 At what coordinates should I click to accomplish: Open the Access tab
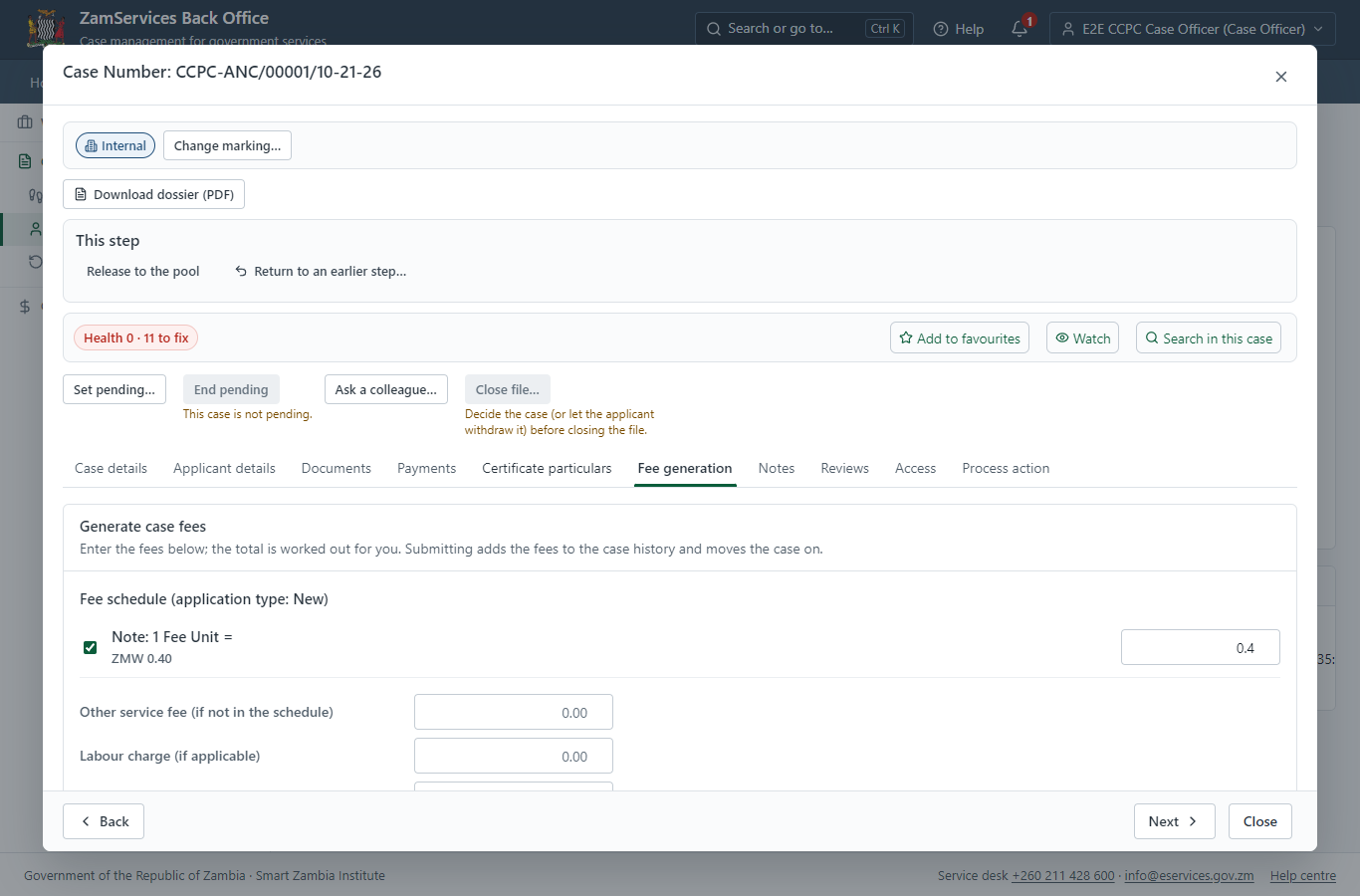coord(916,468)
